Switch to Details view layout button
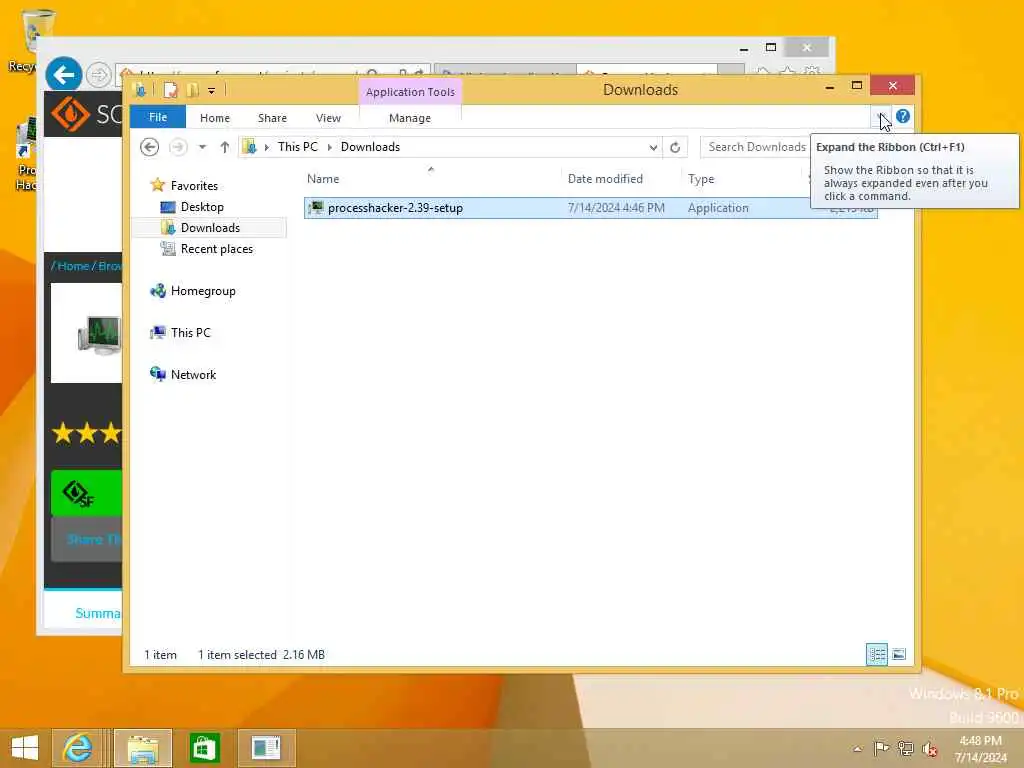 876,654
